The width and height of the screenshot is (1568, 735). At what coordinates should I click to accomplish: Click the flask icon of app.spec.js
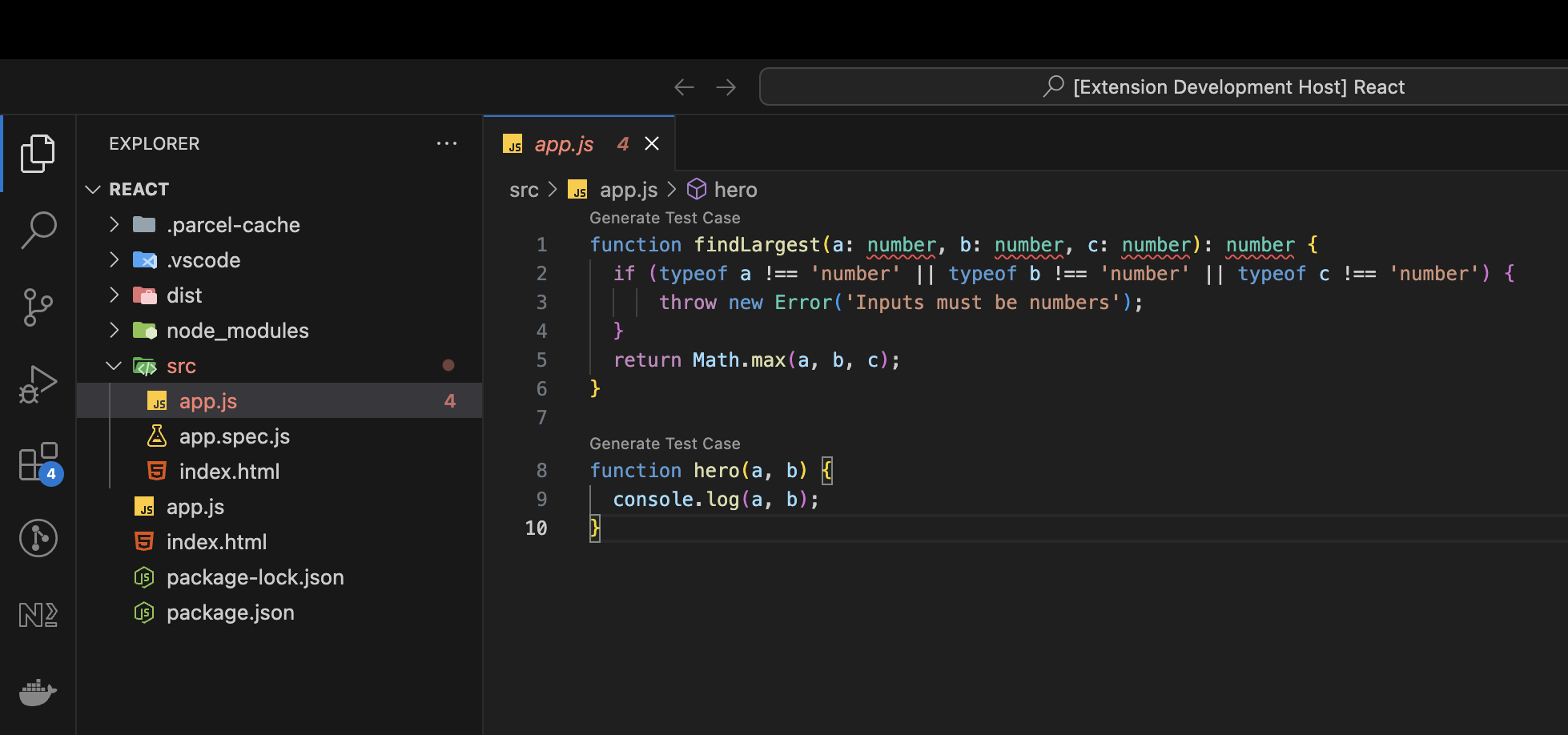pyautogui.click(x=157, y=436)
